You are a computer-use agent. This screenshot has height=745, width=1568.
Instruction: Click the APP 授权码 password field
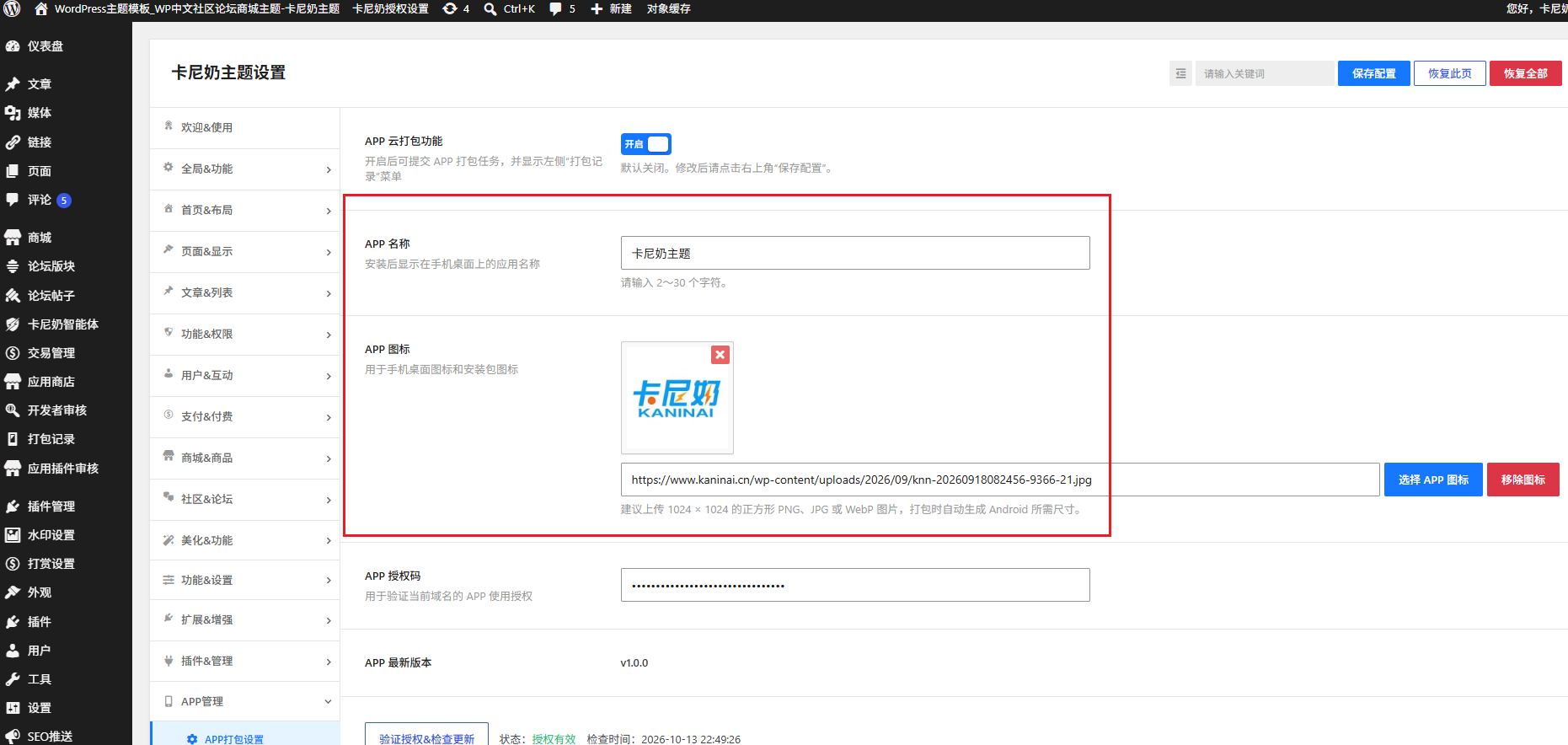[855, 585]
